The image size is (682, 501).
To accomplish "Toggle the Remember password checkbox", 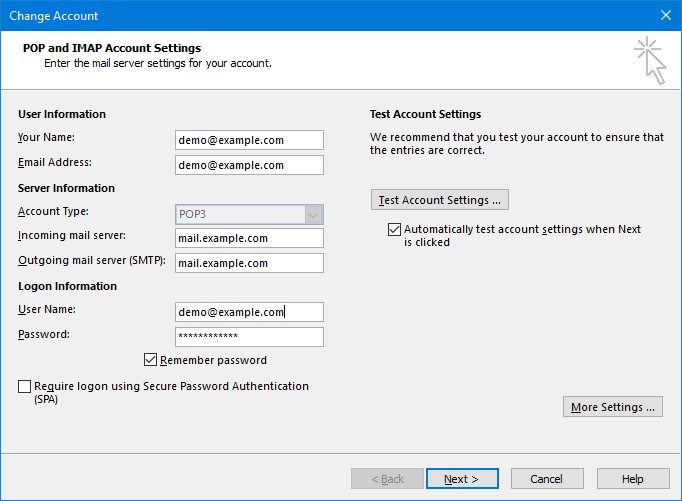I will click(151, 360).
